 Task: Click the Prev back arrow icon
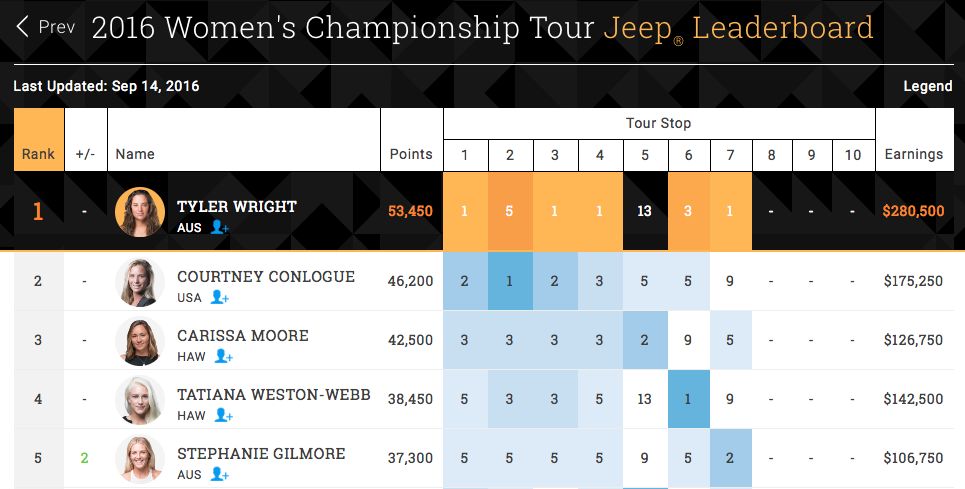tap(23, 27)
